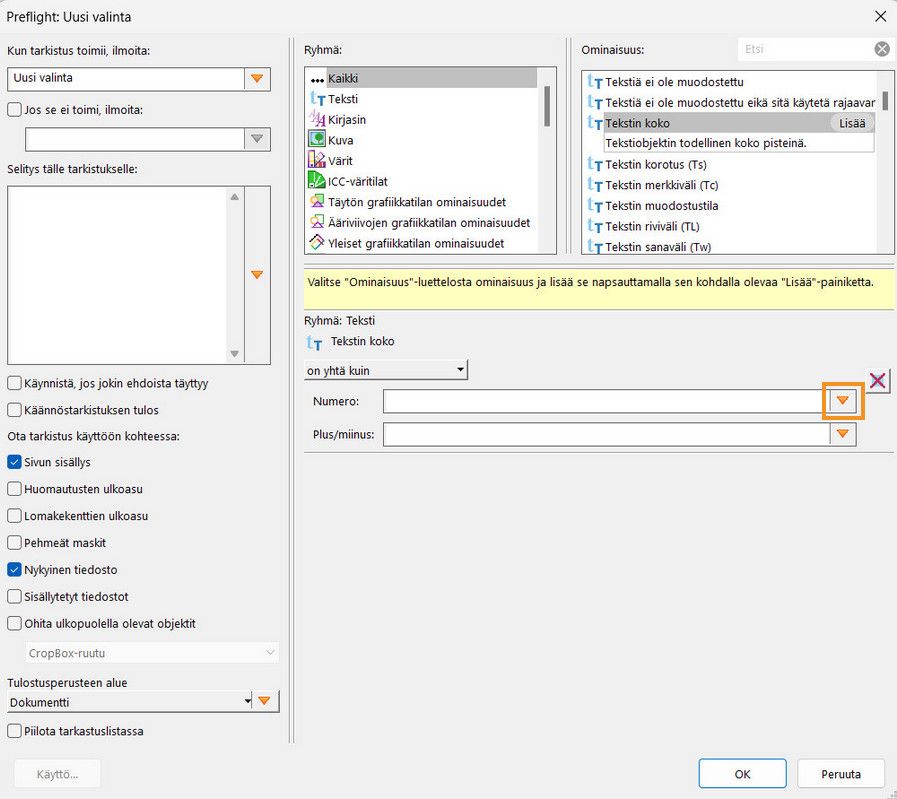Open orange arrow beside description text box
The image size is (897, 799).
coord(257,275)
